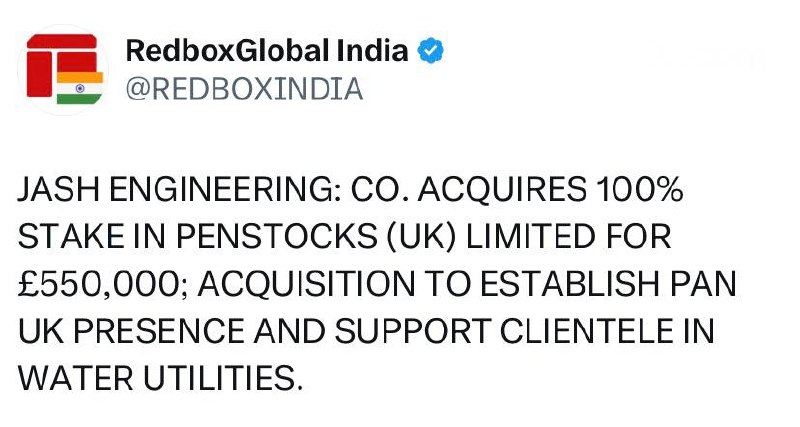
Task: Open the RedboxGlobal India display name
Action: pyautogui.click(x=267, y=50)
